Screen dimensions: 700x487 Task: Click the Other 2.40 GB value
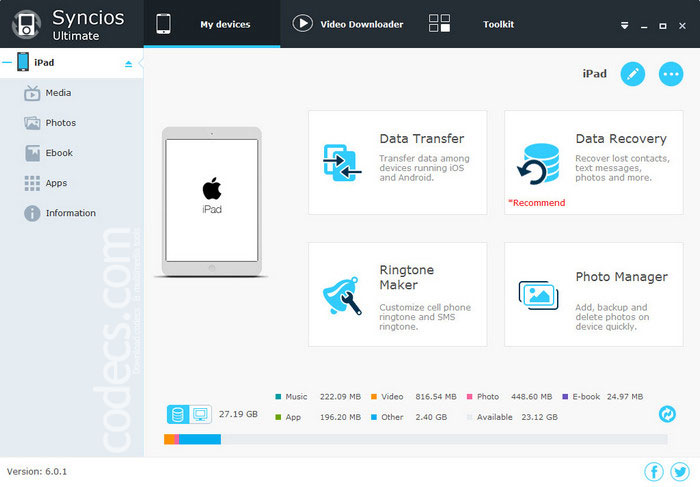(431, 417)
